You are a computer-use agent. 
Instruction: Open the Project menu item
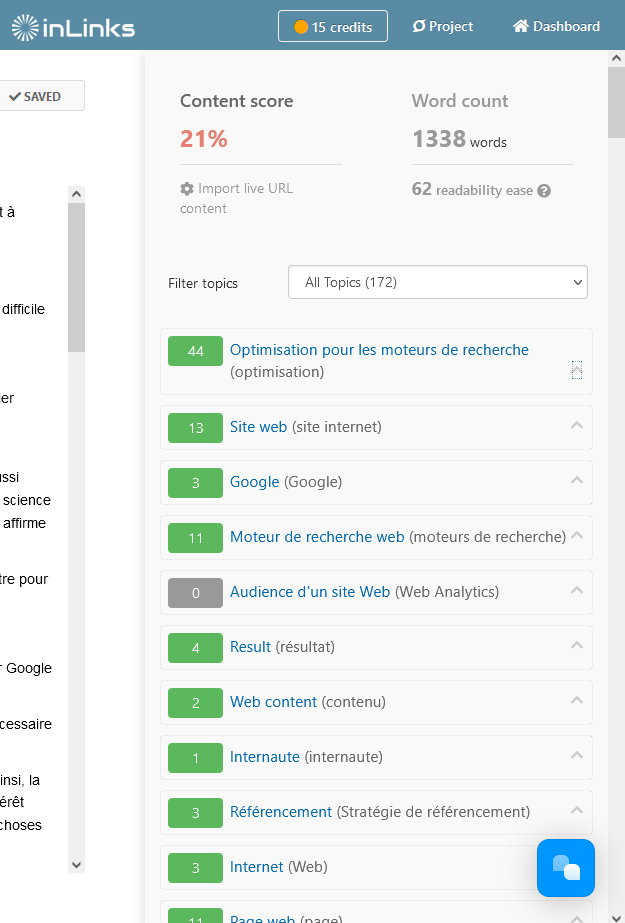pyautogui.click(x=443, y=27)
